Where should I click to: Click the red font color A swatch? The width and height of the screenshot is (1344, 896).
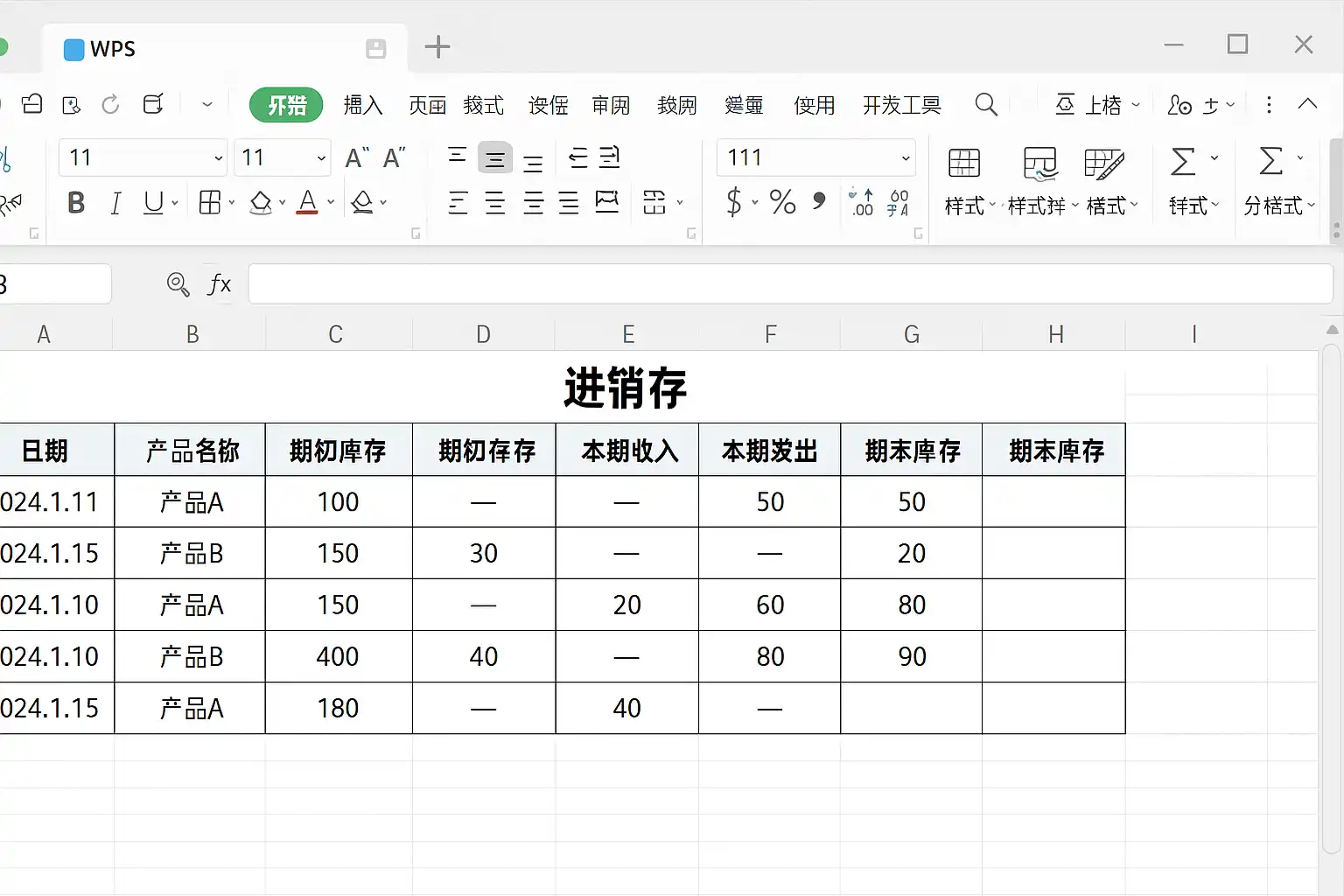(307, 203)
